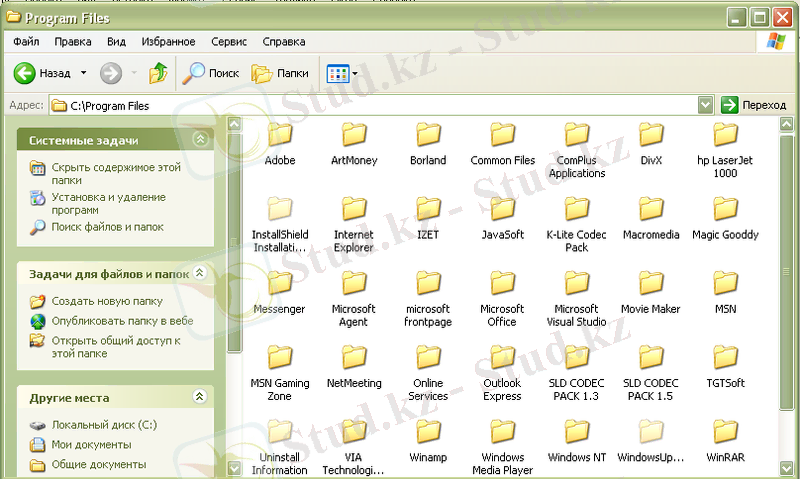Image resolution: width=800 pixels, height=479 pixels.
Task: Collapse the Системные задачи panel
Action: (200, 140)
